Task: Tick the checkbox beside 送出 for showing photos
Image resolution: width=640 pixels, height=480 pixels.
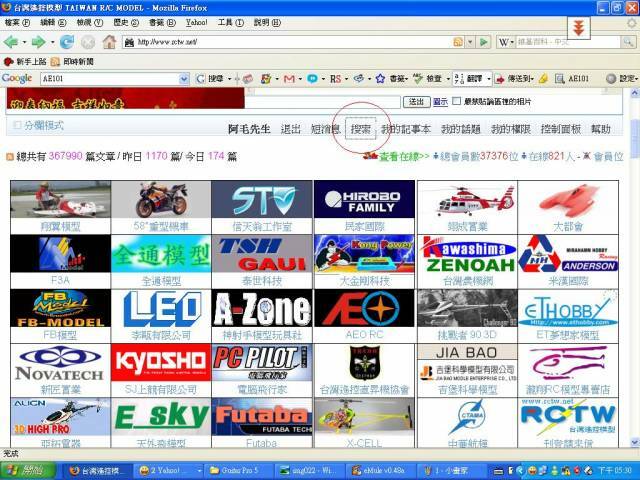Action: pyautogui.click(x=457, y=101)
